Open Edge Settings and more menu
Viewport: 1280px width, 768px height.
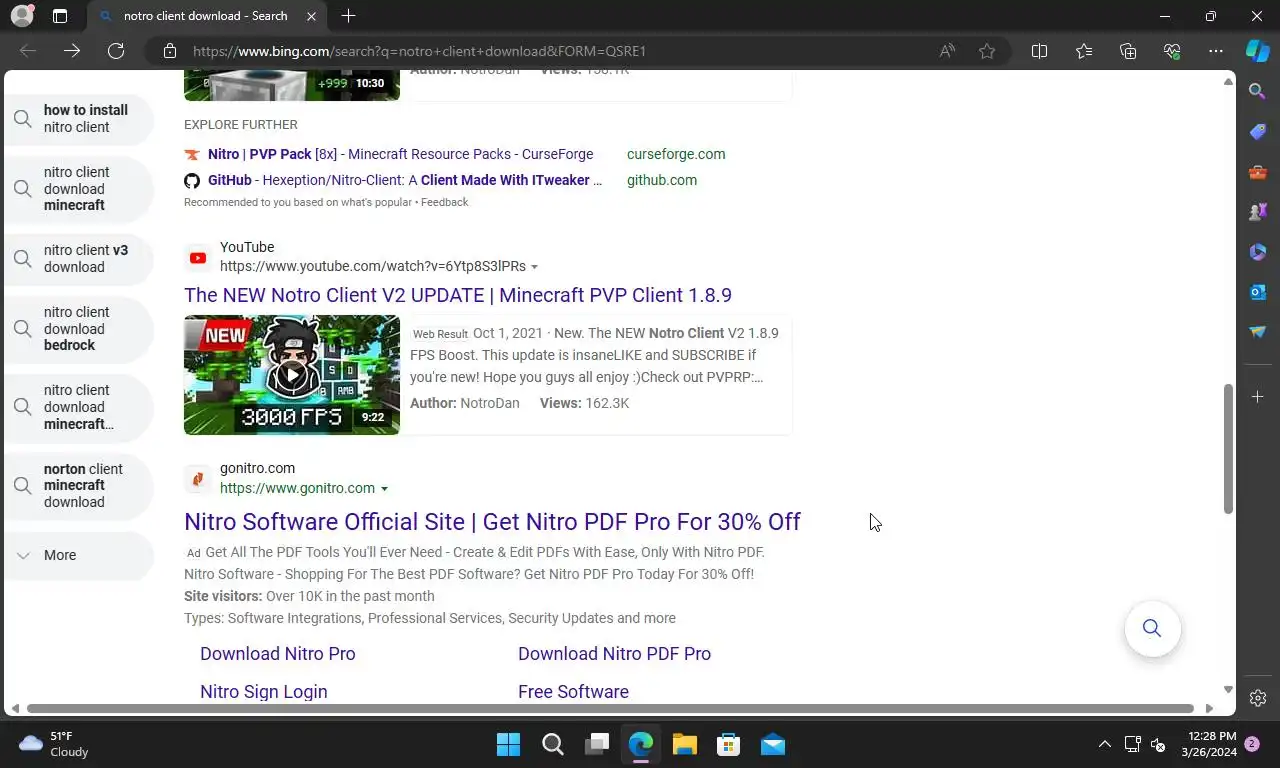pyautogui.click(x=1216, y=51)
